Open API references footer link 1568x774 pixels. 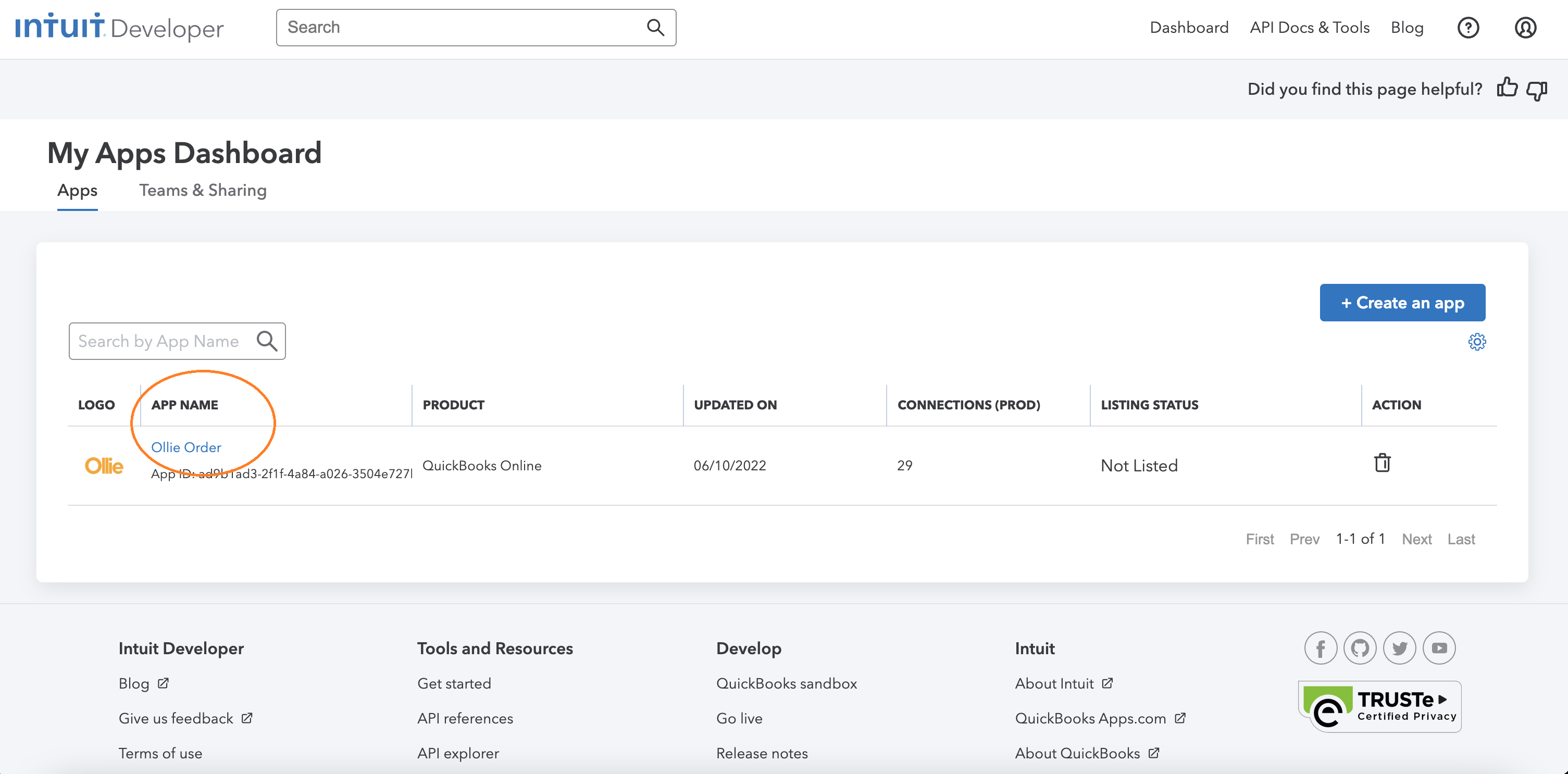tap(465, 719)
